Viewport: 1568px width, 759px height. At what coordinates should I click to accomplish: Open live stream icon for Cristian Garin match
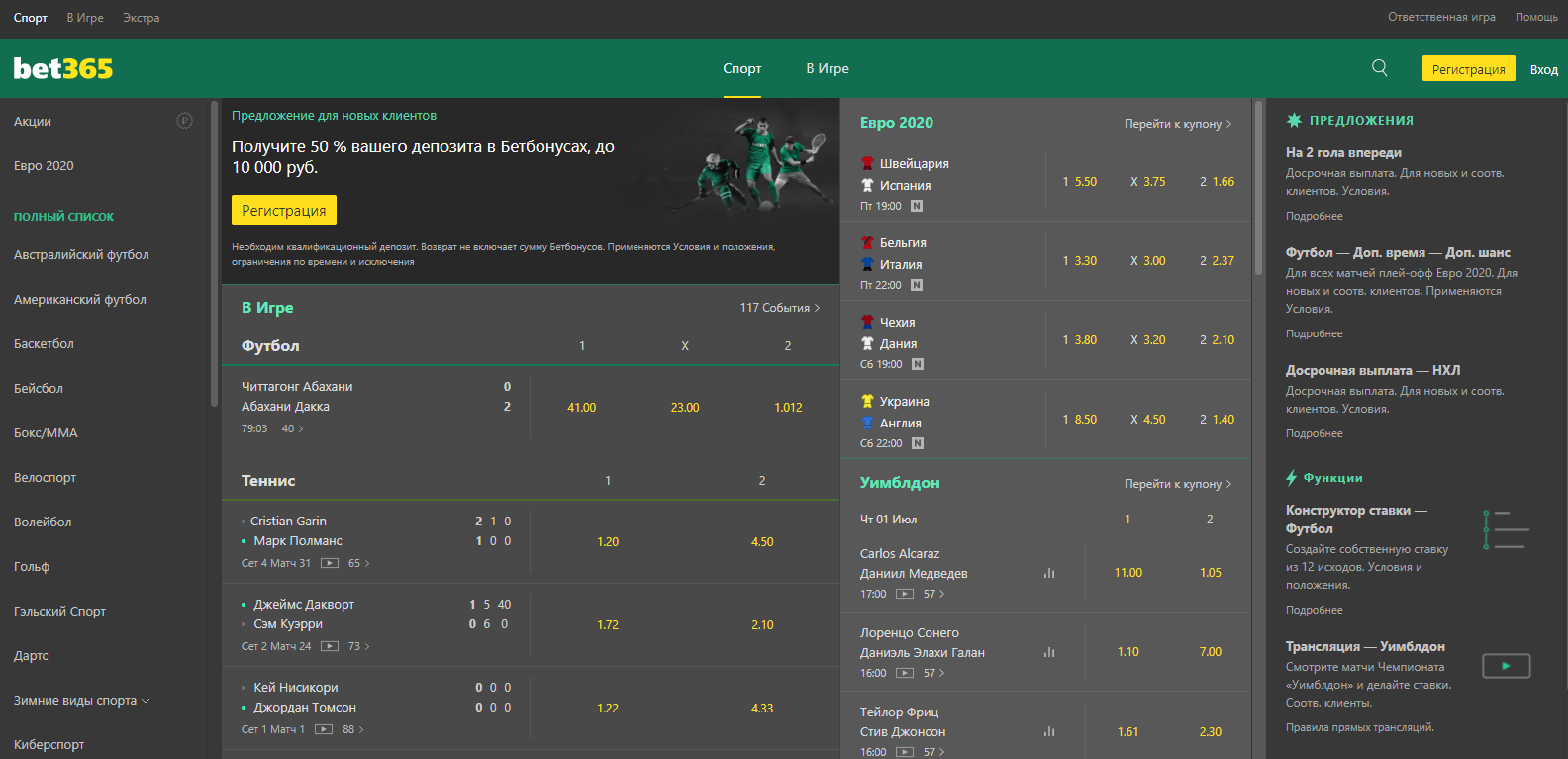pos(330,563)
